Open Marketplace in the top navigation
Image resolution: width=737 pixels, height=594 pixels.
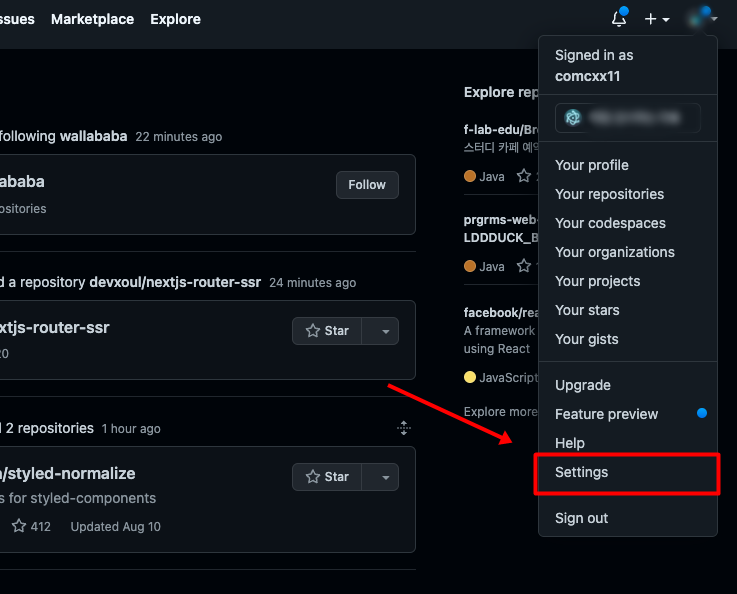(x=93, y=19)
